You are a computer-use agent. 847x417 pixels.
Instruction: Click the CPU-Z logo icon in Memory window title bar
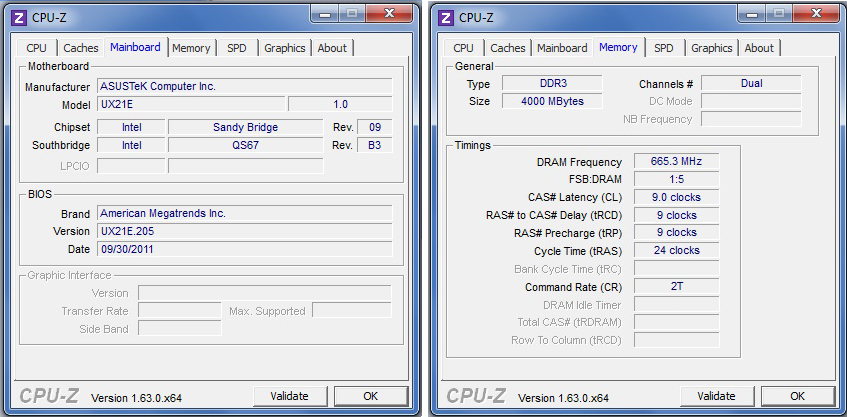pos(446,17)
